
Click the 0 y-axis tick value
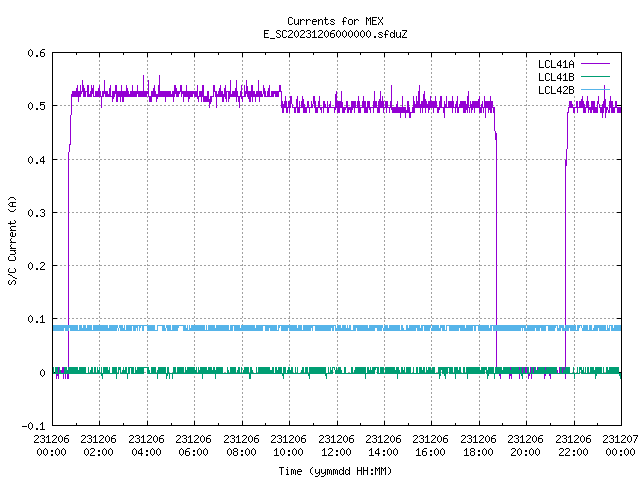coord(42,373)
